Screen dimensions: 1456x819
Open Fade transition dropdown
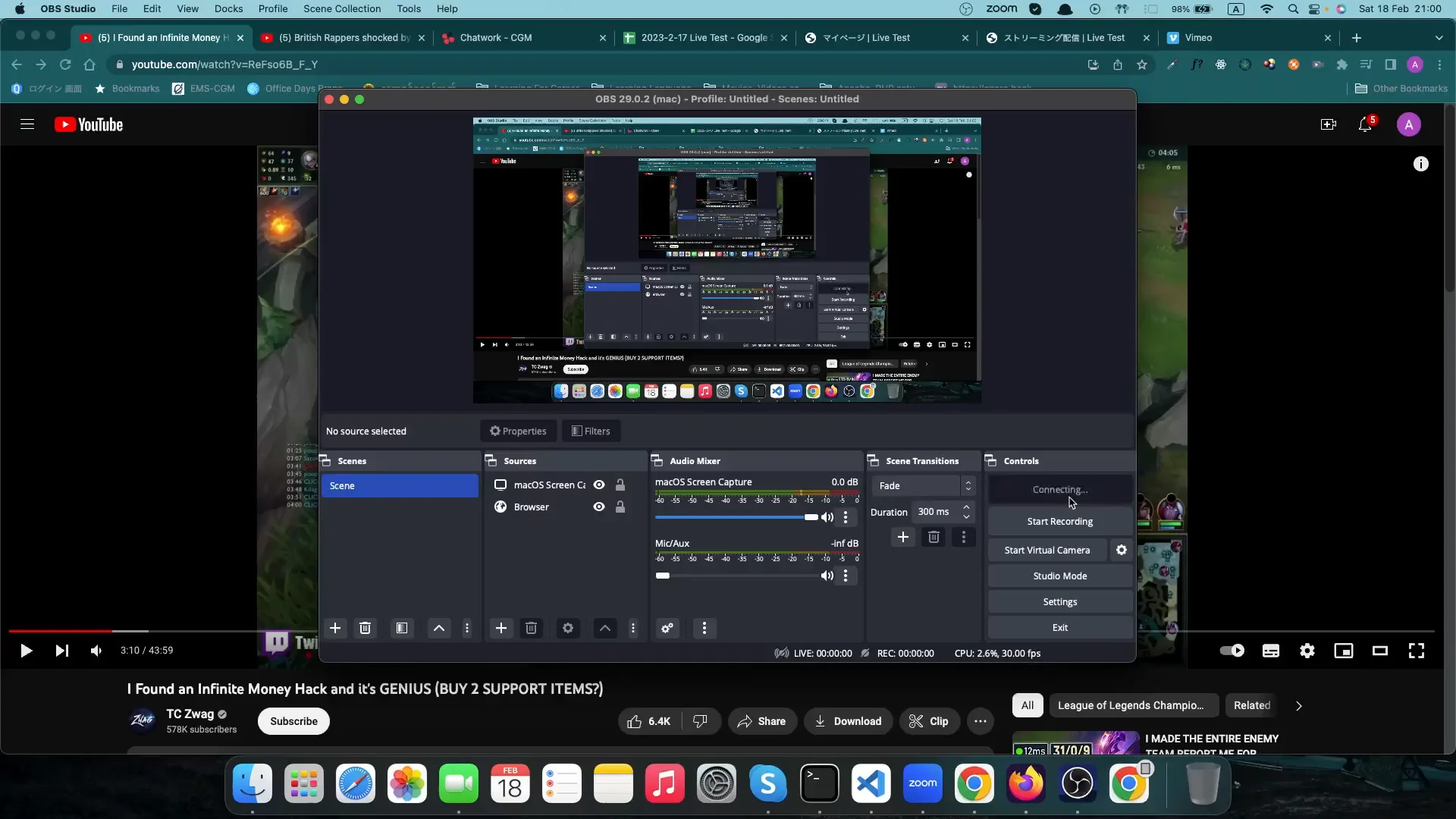click(x=924, y=486)
